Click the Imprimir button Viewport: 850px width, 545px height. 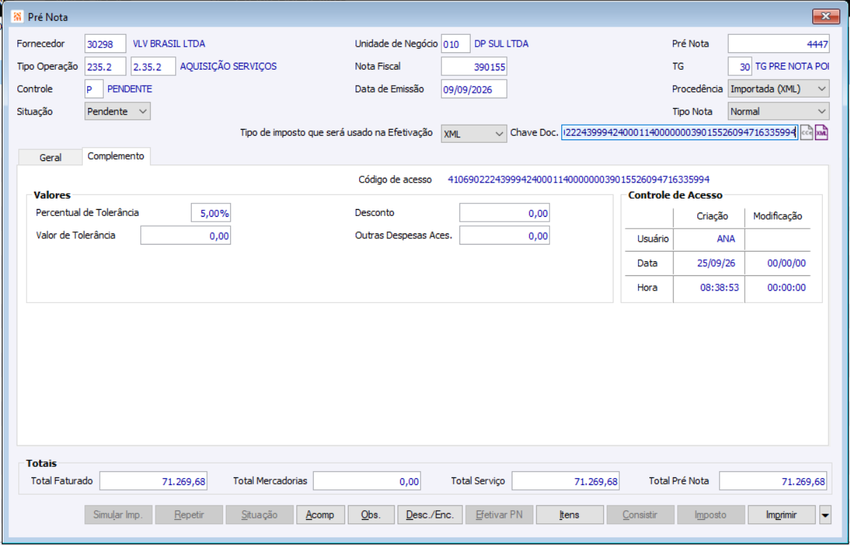(x=781, y=515)
